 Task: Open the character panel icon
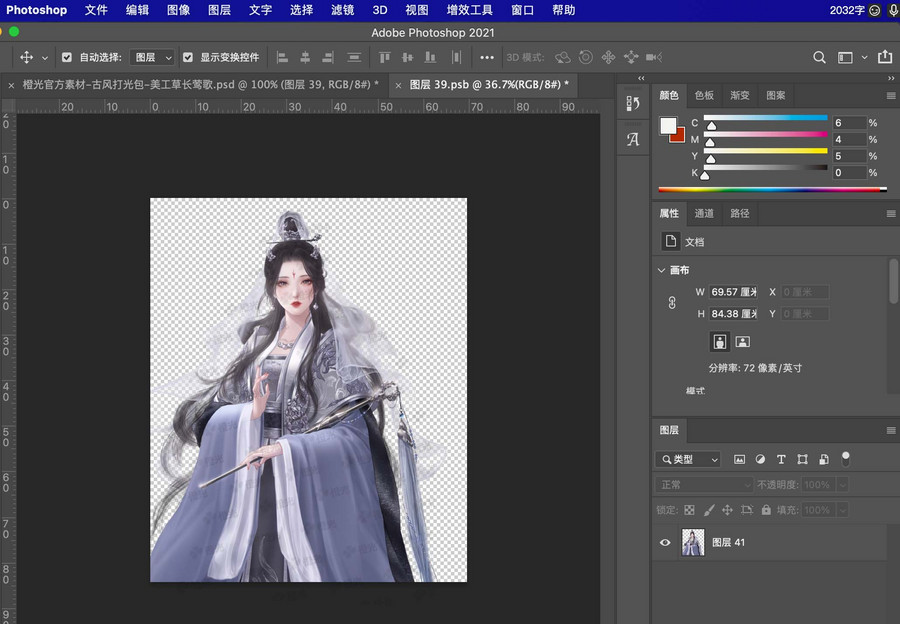click(632, 140)
